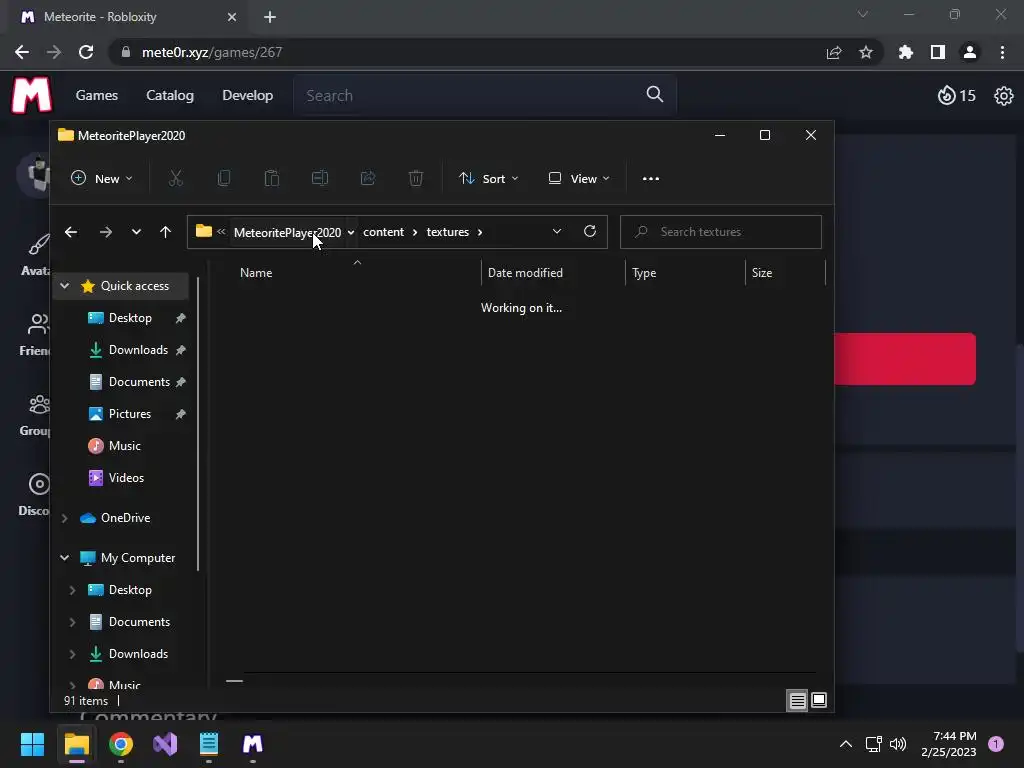Collapse the Quick access tree
The image size is (1024, 768).
[65, 285]
